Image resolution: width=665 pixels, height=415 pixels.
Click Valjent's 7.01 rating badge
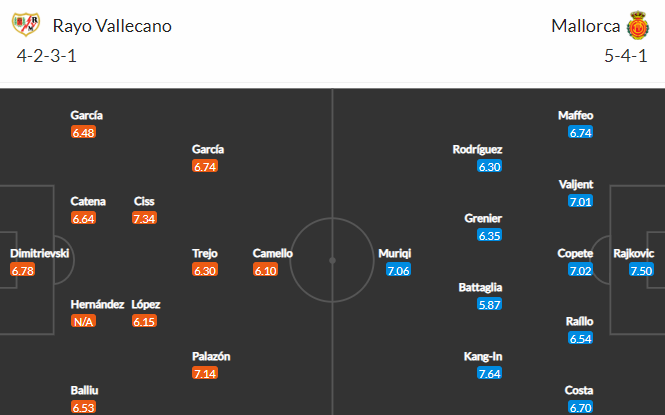pos(580,201)
